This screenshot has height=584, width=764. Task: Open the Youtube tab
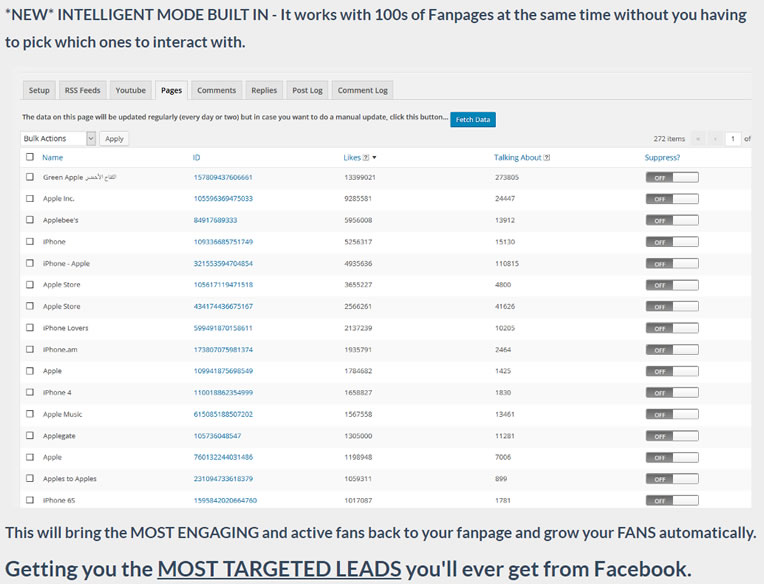[131, 91]
